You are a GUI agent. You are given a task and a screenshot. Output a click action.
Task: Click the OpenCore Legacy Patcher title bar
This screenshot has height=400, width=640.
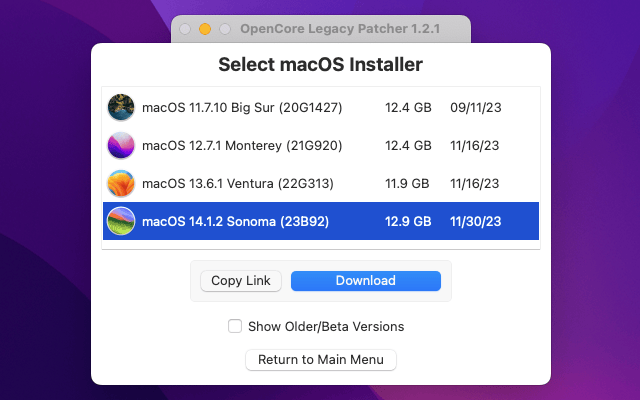[339, 29]
